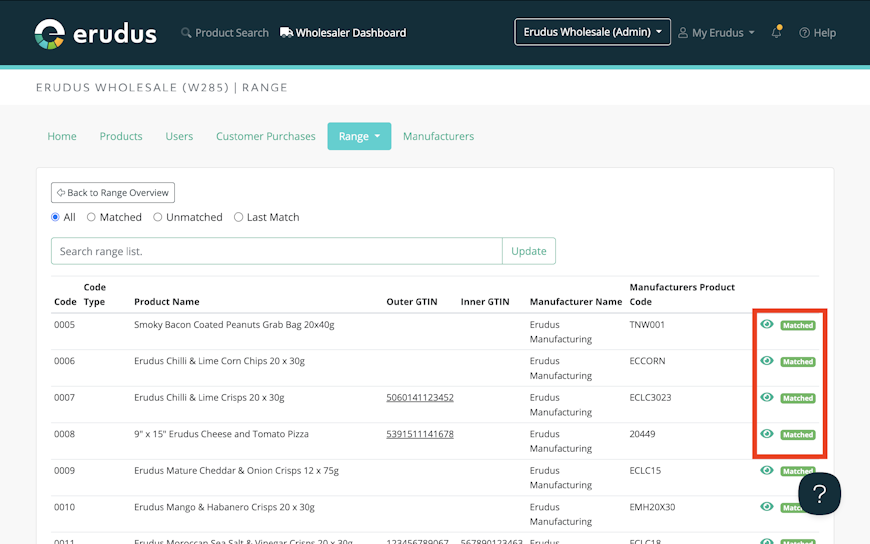This screenshot has height=544, width=870.
Task: Select the All radio button
Action: pyautogui.click(x=55, y=217)
